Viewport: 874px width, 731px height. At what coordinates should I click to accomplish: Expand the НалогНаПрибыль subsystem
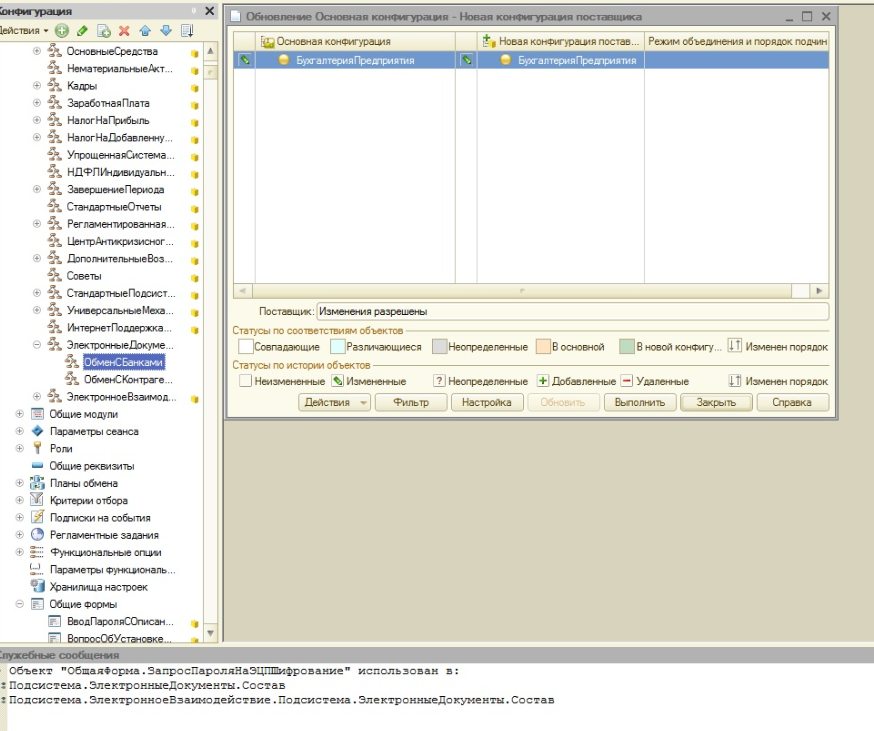pyautogui.click(x=37, y=120)
